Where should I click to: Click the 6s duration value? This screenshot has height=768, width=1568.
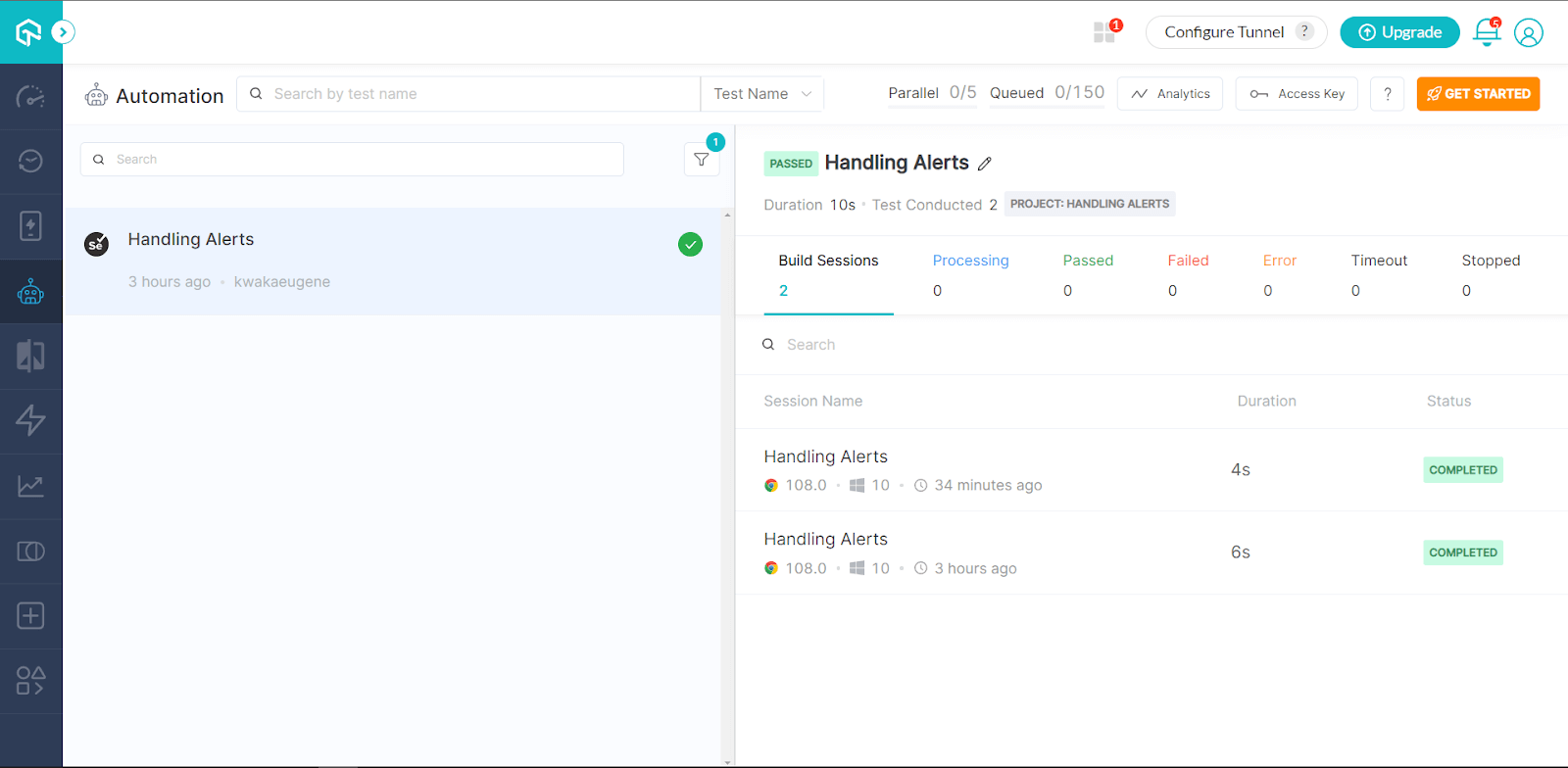(x=1241, y=552)
